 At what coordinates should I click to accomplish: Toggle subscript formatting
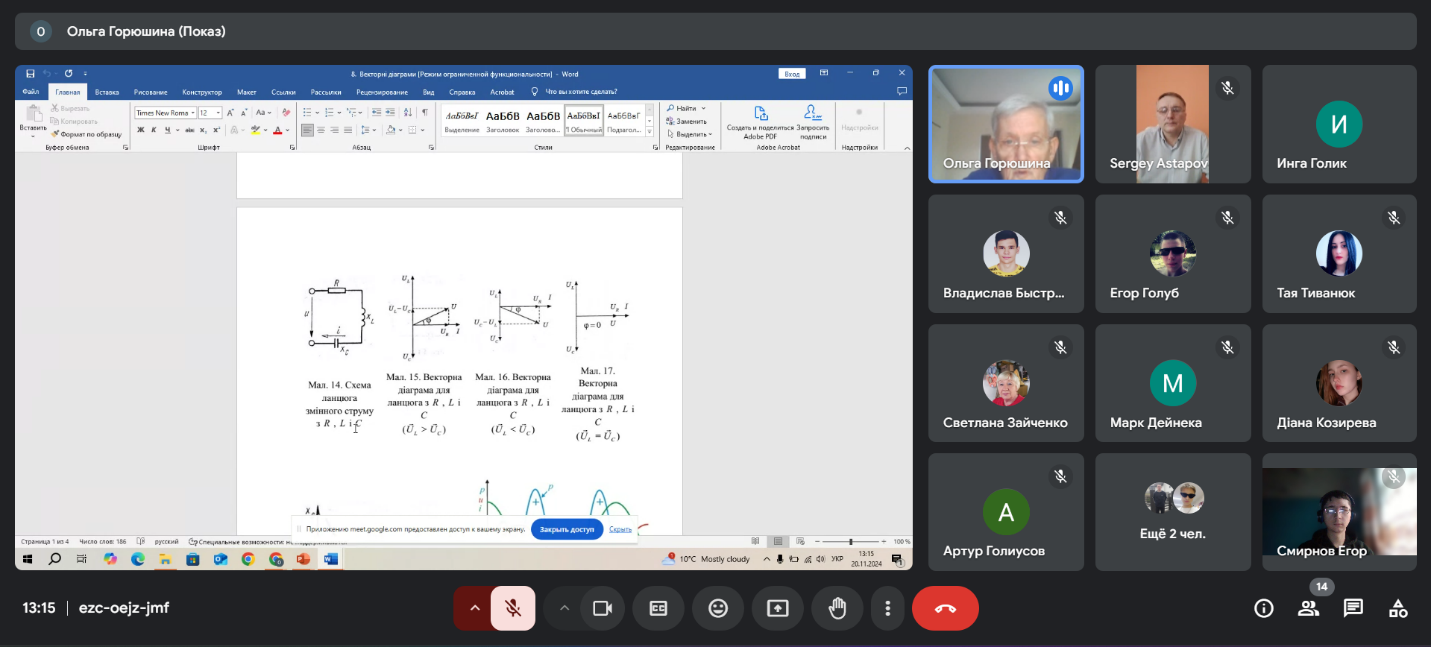[x=203, y=130]
